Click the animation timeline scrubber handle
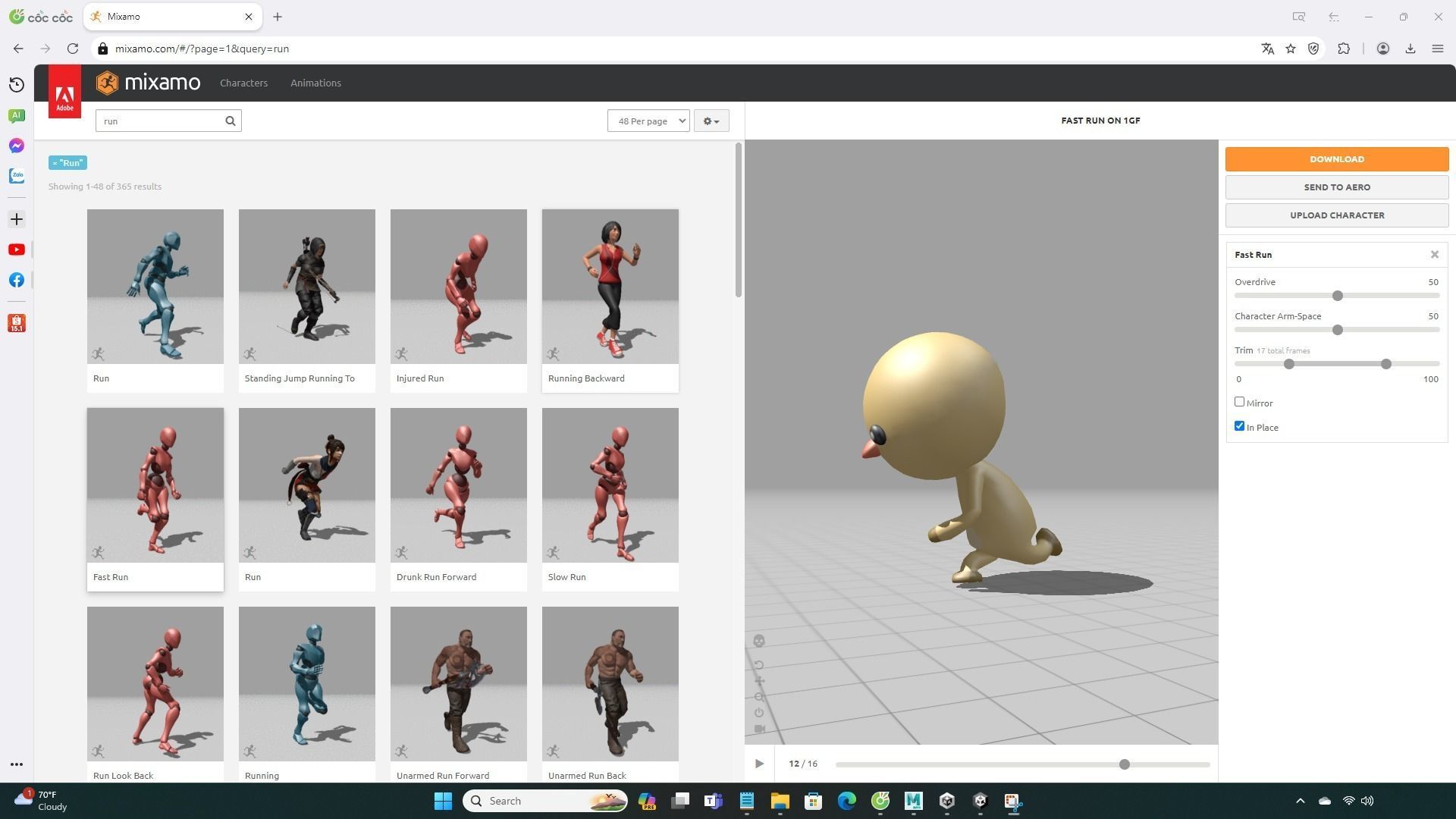This screenshot has width=1456, height=819. tap(1125, 764)
